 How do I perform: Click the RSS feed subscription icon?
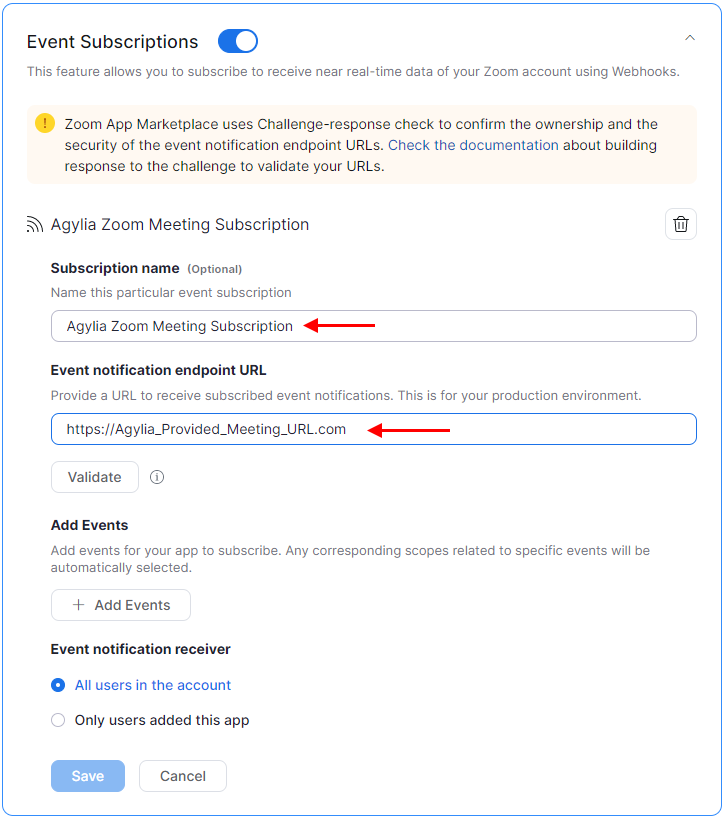coord(35,224)
